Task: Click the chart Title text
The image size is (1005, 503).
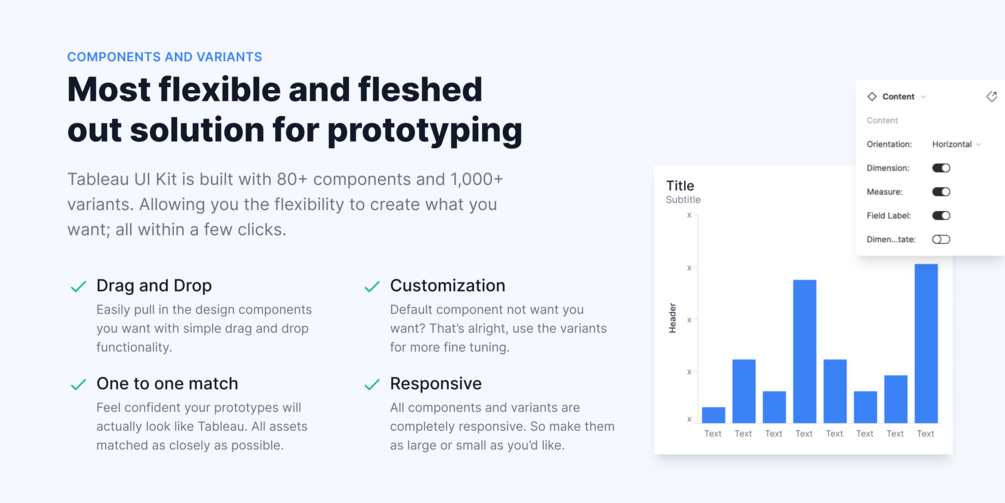Action: click(680, 186)
